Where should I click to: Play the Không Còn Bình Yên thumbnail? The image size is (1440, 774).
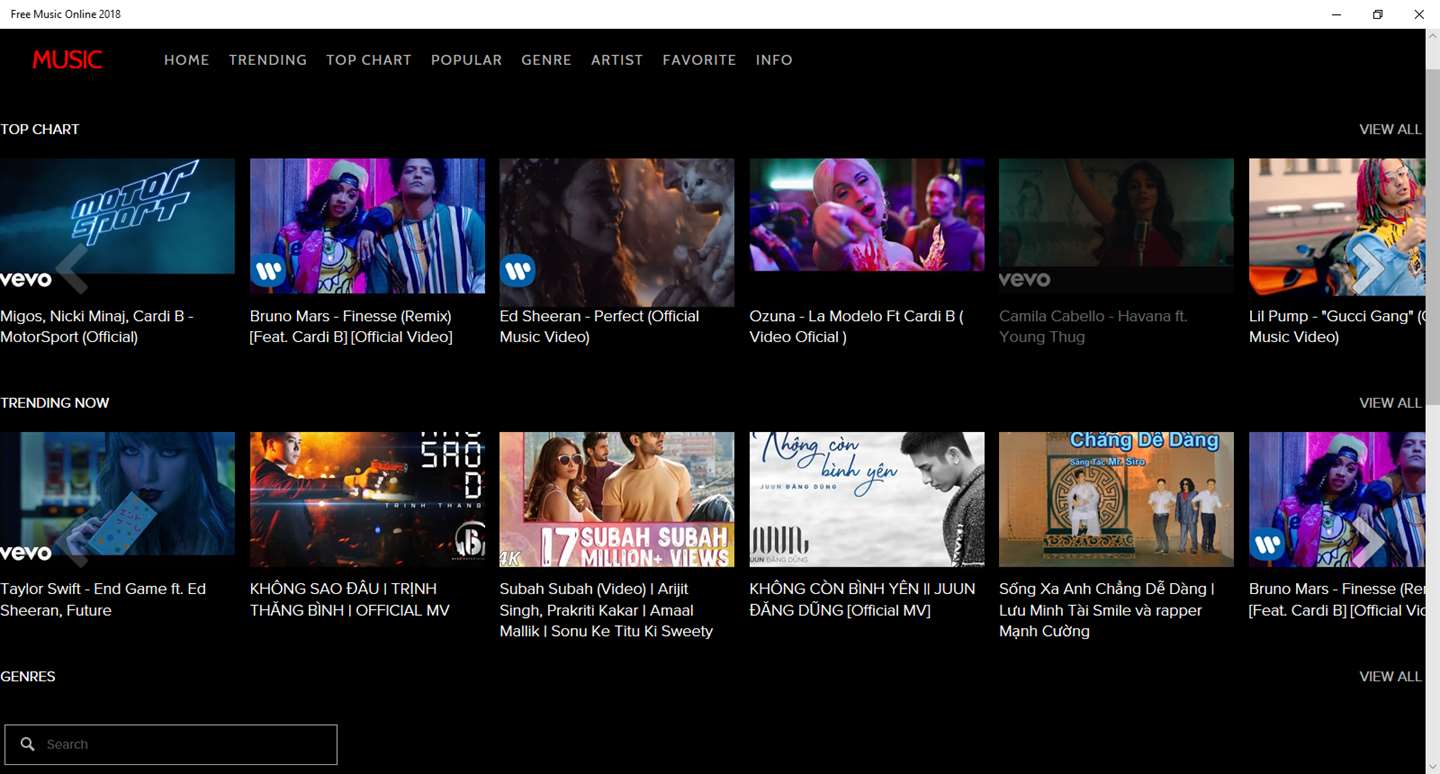[x=867, y=500]
